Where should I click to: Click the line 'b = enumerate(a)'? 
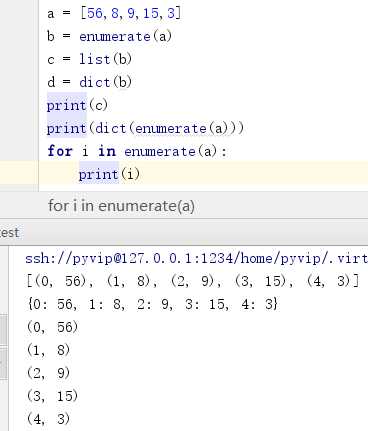110,36
